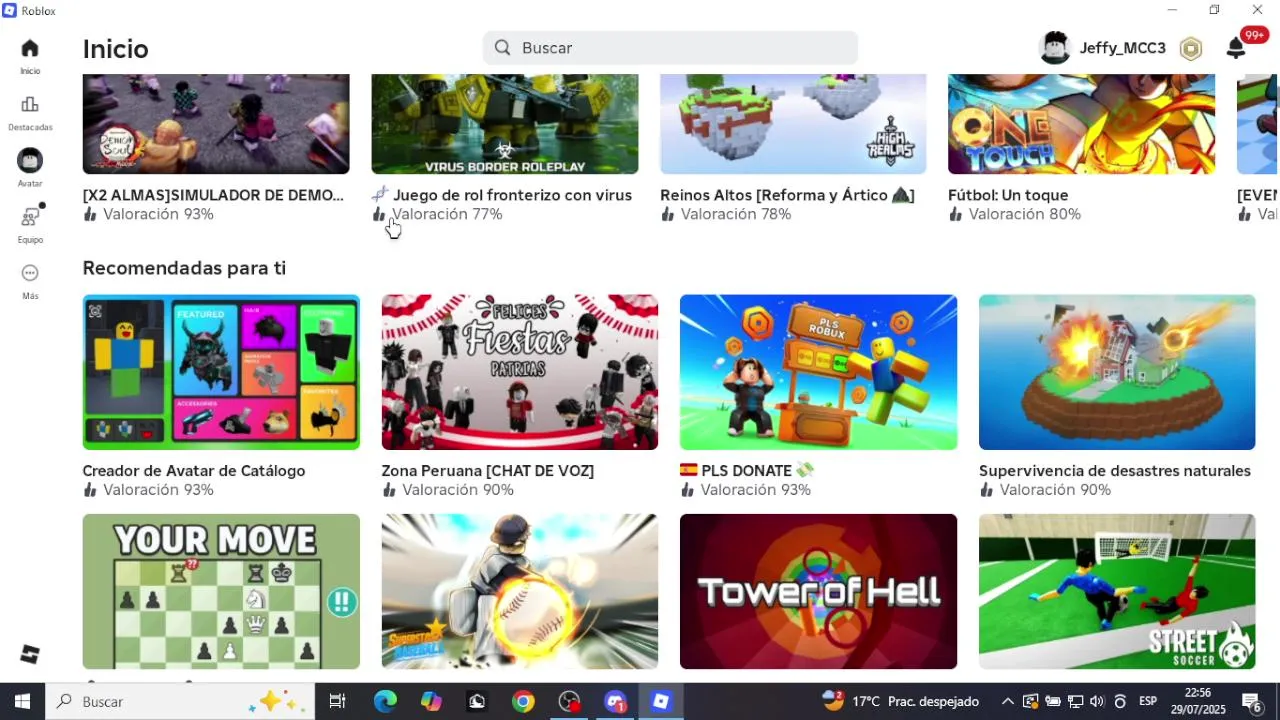Open Zona Peruana Fiestas Patrias thumbnail
Image resolution: width=1280 pixels, height=720 pixels.
coord(520,372)
